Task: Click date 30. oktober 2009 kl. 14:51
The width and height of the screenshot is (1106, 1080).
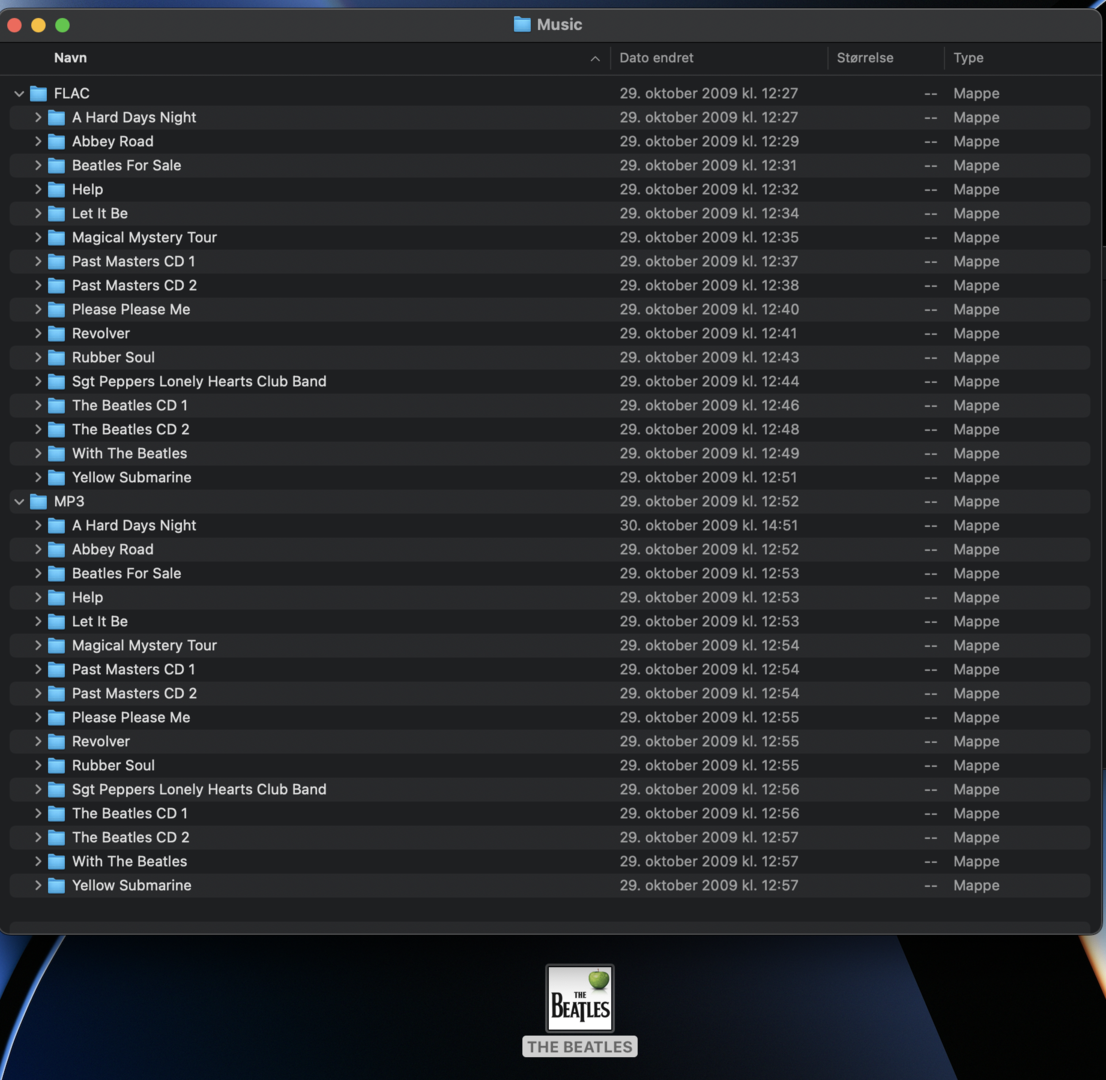Action: 709,526
